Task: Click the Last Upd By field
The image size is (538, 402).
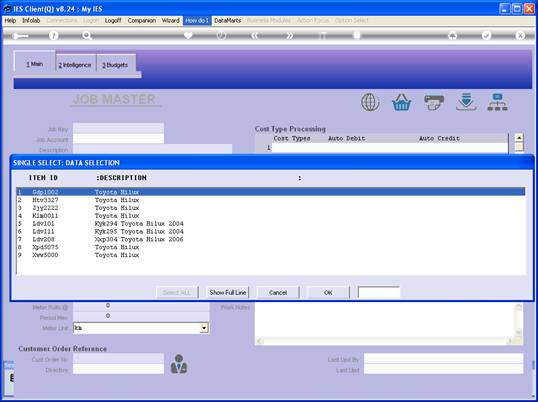Action: tap(443, 359)
